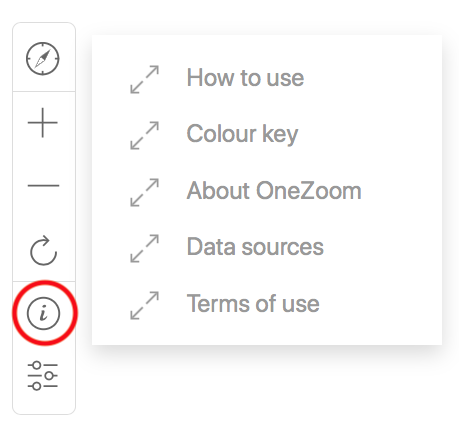
Task: Click expand arrows beside Data sources
Action: pos(144,248)
